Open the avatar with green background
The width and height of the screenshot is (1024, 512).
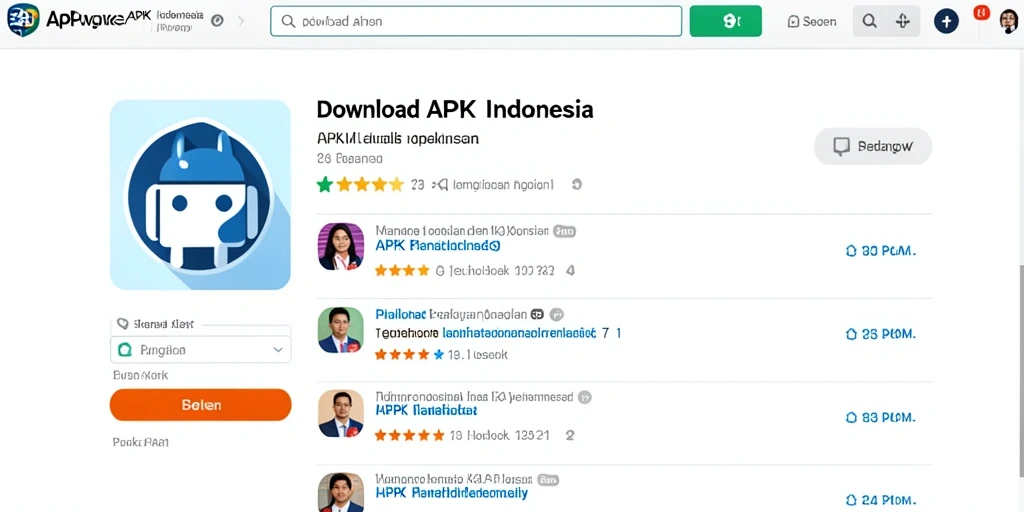click(341, 330)
